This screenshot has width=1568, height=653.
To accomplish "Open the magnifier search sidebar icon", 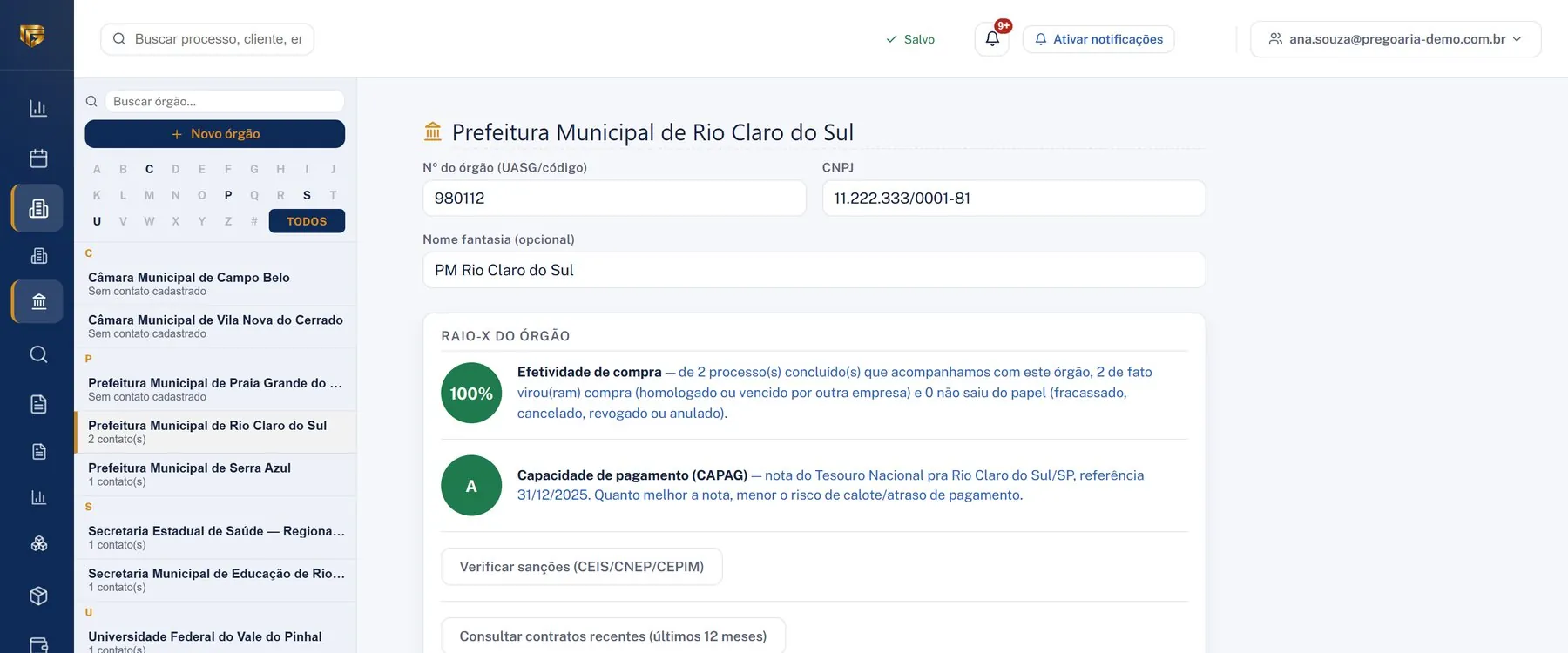I will (x=38, y=354).
